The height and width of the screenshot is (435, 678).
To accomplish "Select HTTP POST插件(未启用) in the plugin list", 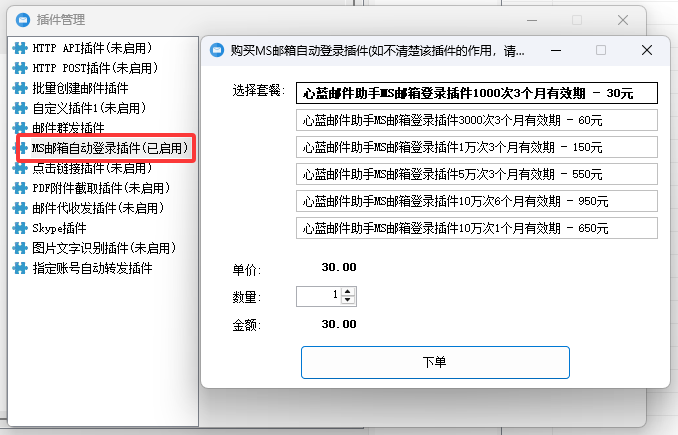I will pyautogui.click(x=95, y=68).
